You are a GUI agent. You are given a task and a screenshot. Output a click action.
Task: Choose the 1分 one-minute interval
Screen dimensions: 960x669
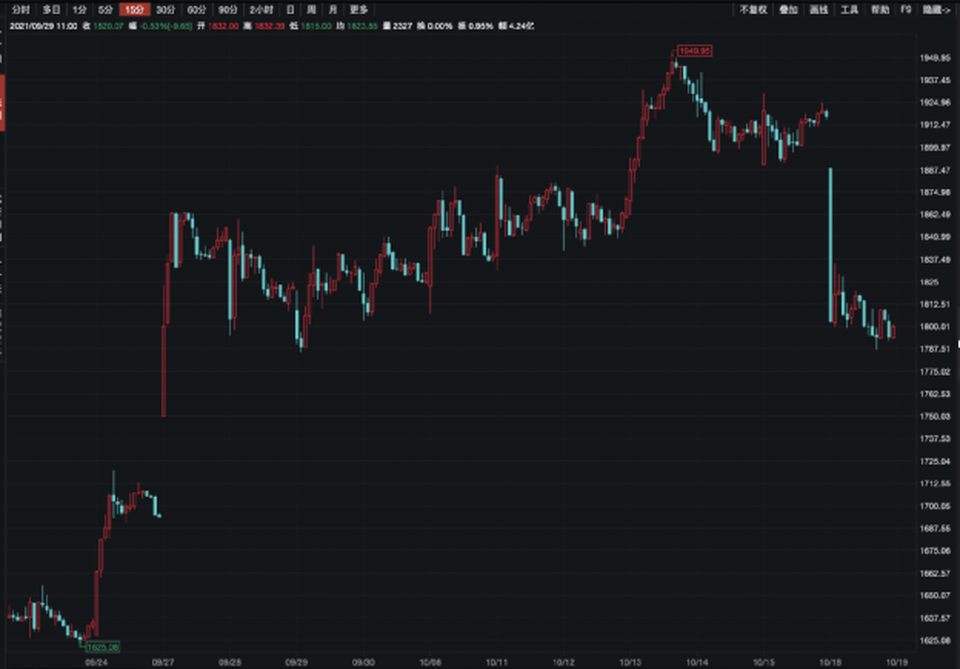(79, 10)
